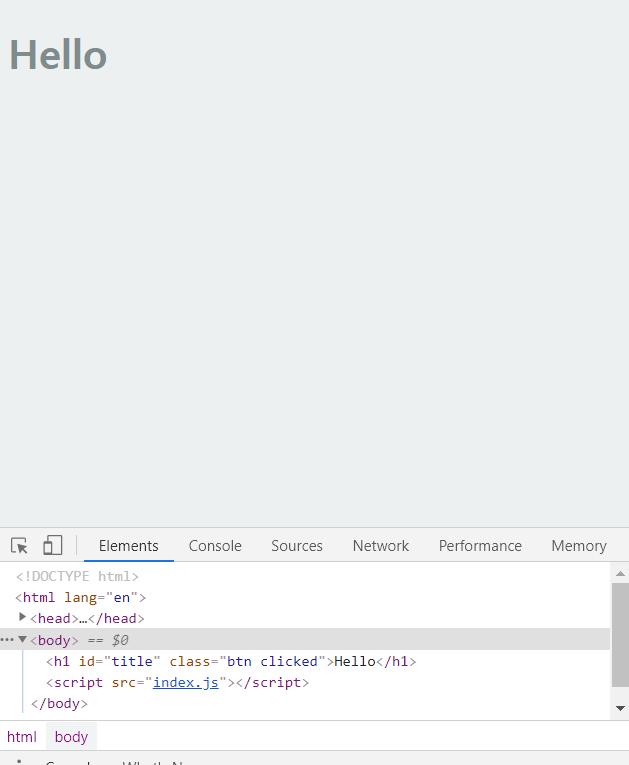629x765 pixels.
Task: Open the Memory tab
Action: (579, 545)
